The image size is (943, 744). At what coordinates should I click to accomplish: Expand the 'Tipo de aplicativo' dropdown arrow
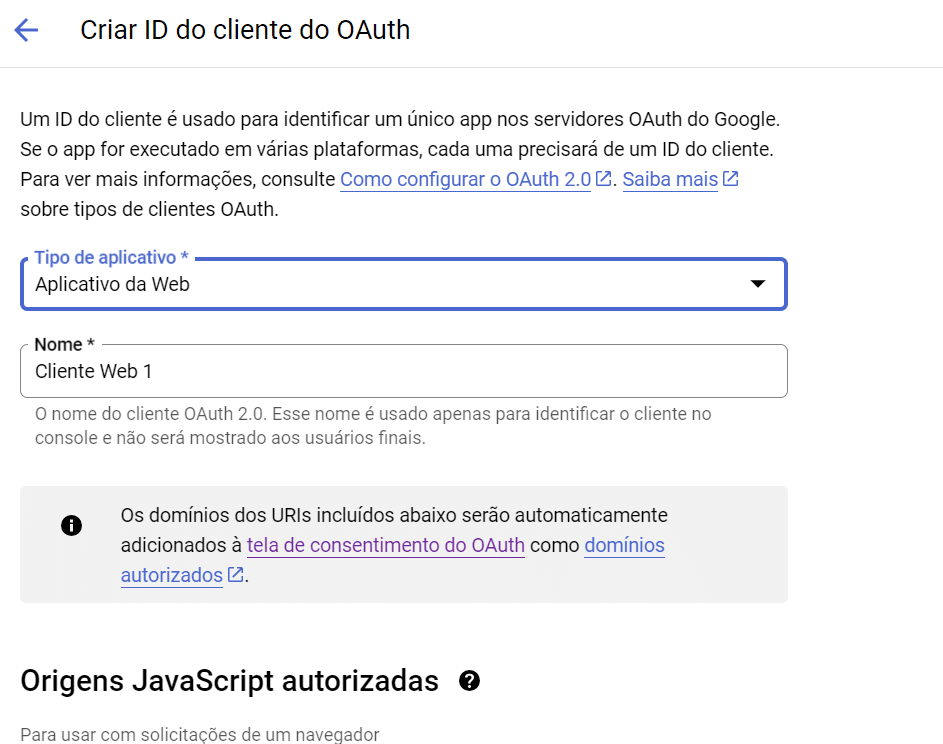tap(758, 284)
